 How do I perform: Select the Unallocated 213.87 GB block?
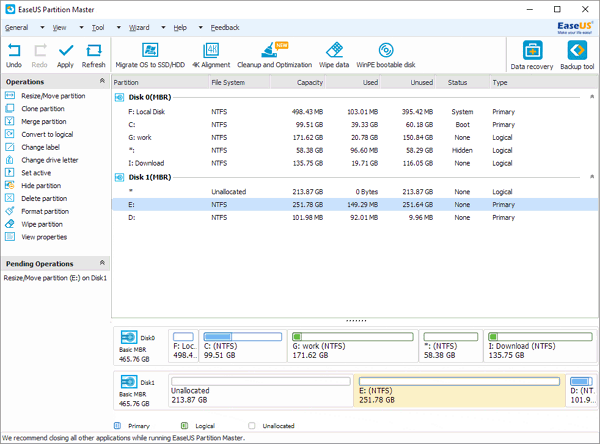[x=261, y=390]
